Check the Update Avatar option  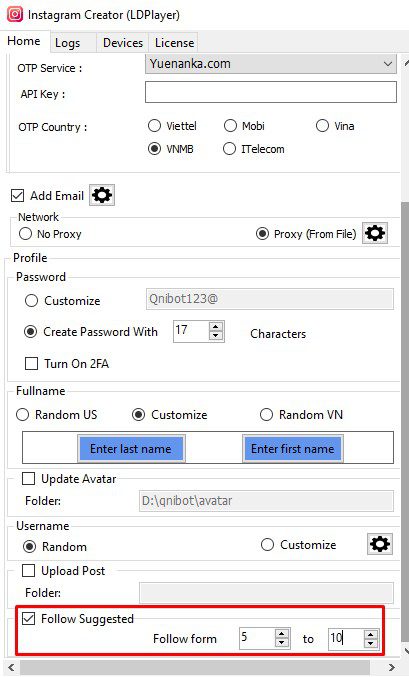tap(29, 478)
